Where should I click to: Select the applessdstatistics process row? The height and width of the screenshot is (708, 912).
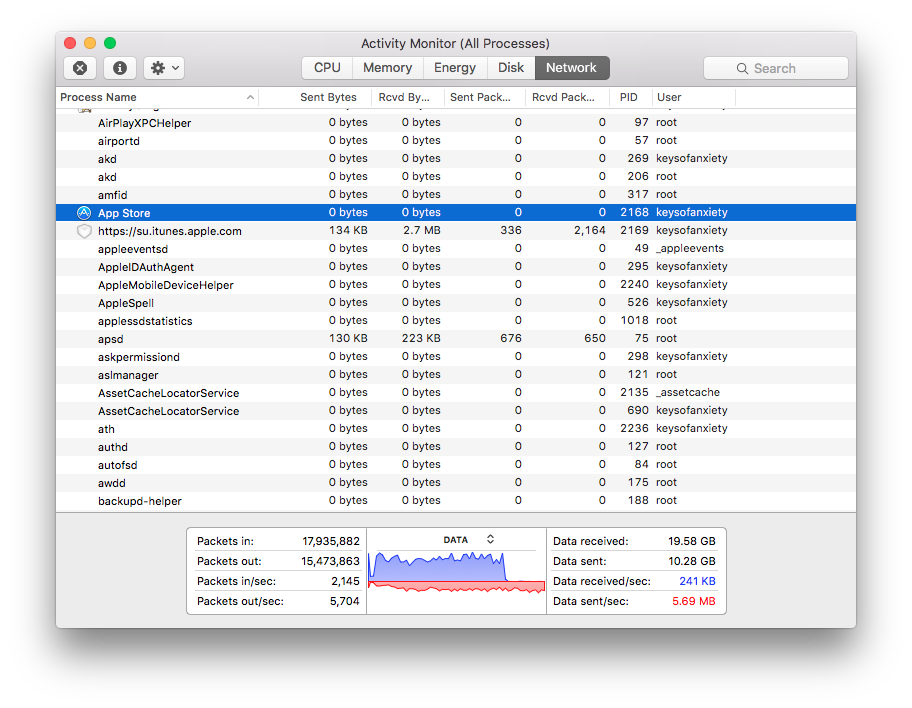[x=456, y=321]
